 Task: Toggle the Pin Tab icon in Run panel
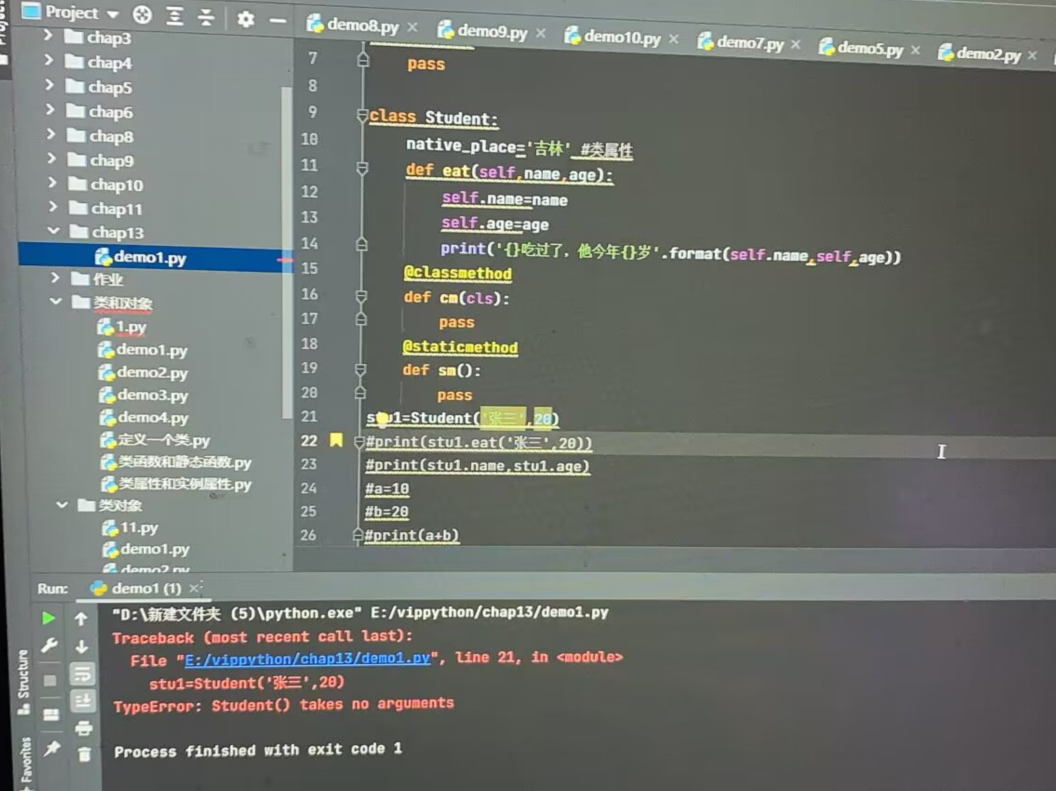[51, 748]
